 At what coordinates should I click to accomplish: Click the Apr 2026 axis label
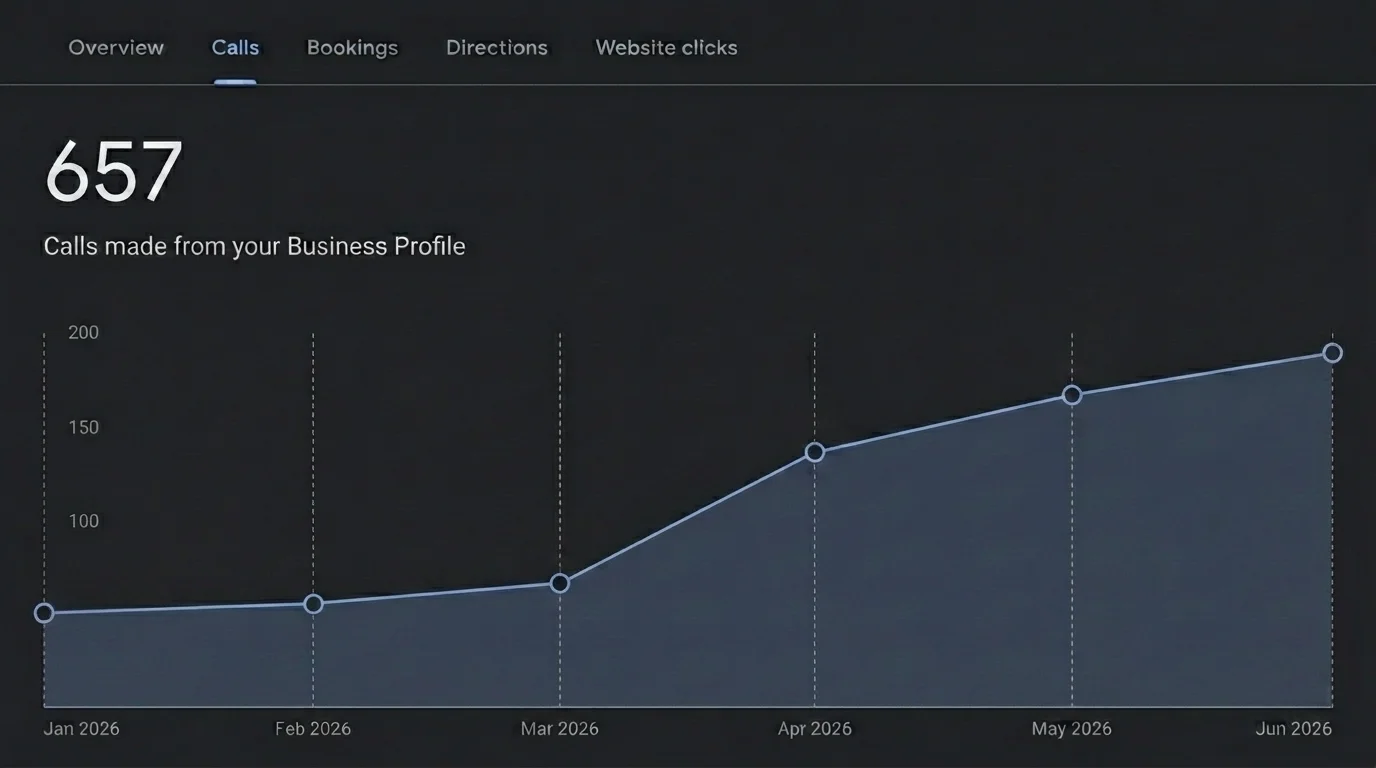(815, 729)
